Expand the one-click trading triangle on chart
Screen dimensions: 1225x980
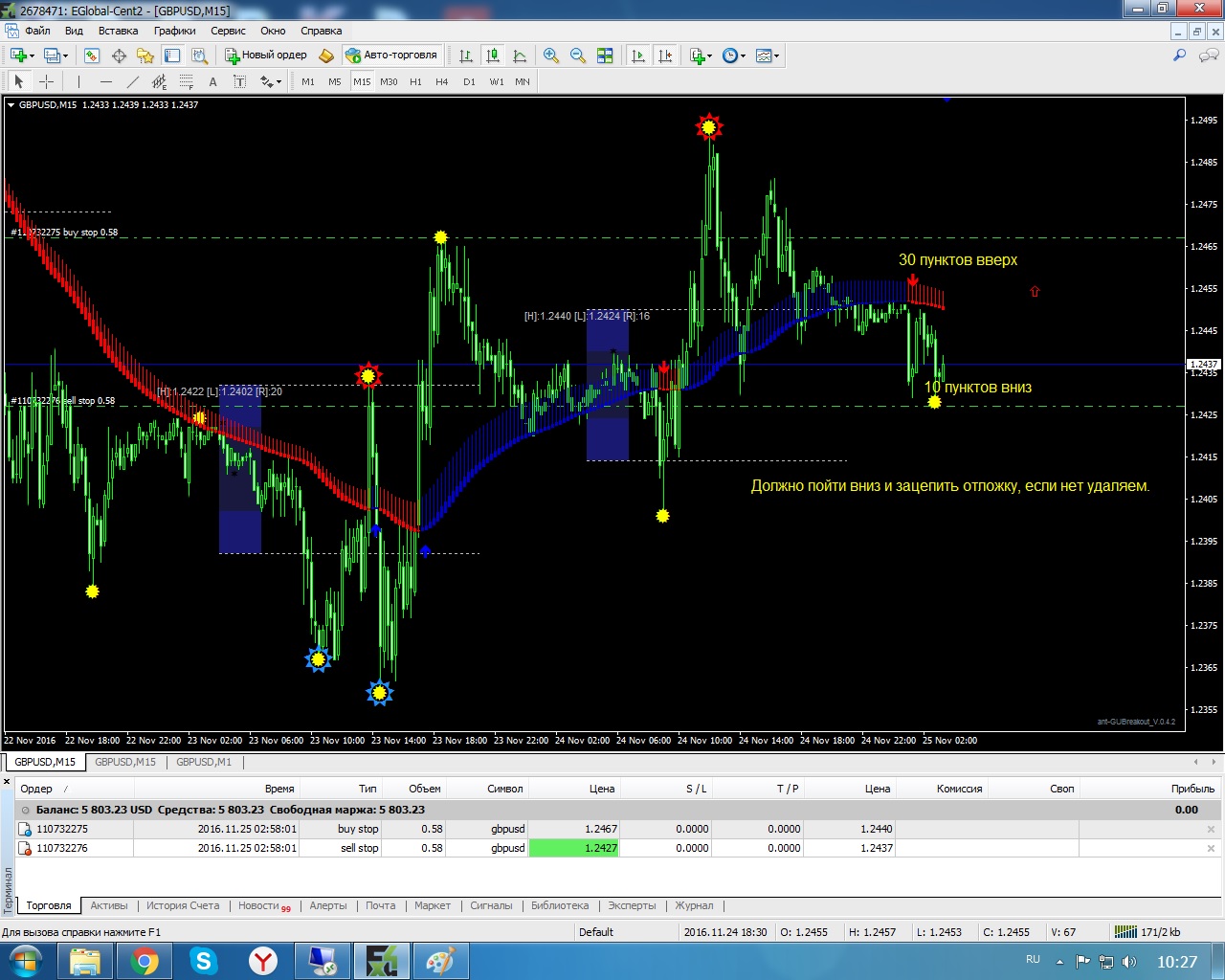(11, 105)
